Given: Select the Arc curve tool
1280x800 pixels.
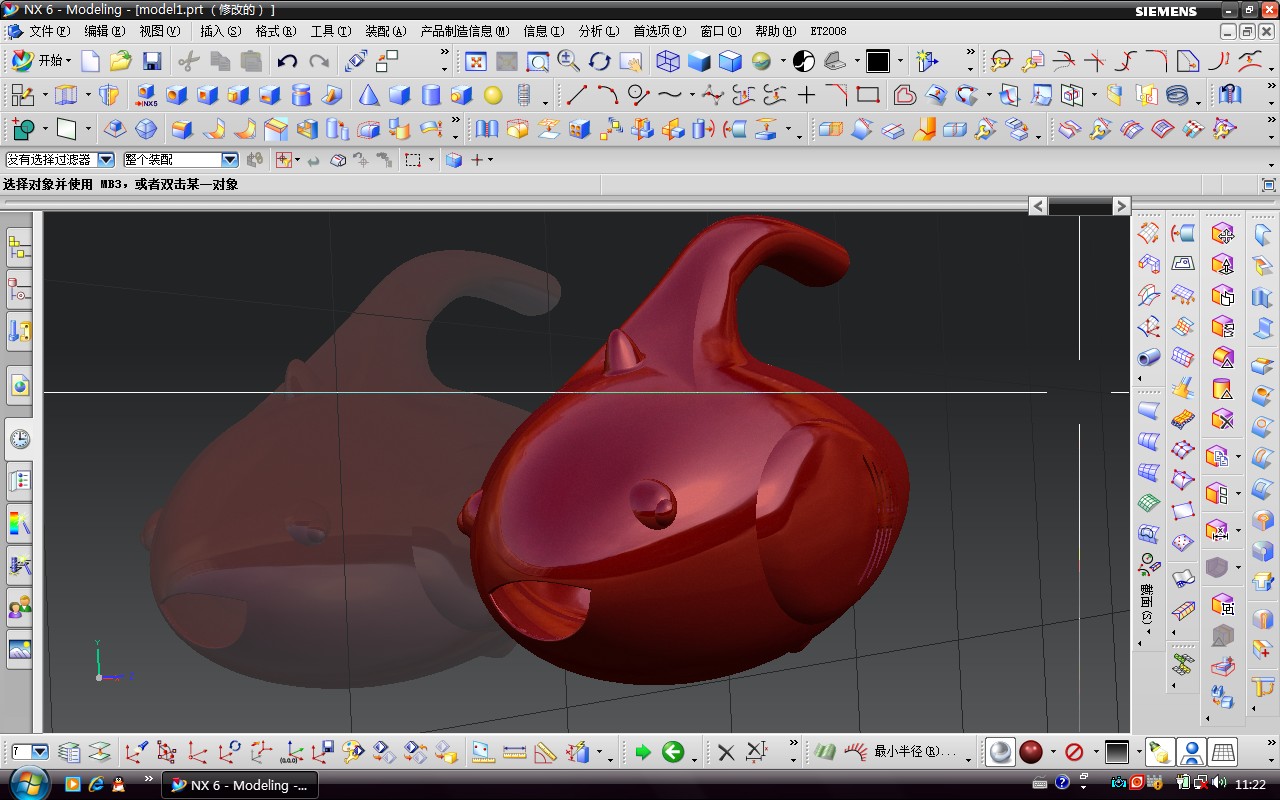Looking at the screenshot, I should tap(608, 96).
